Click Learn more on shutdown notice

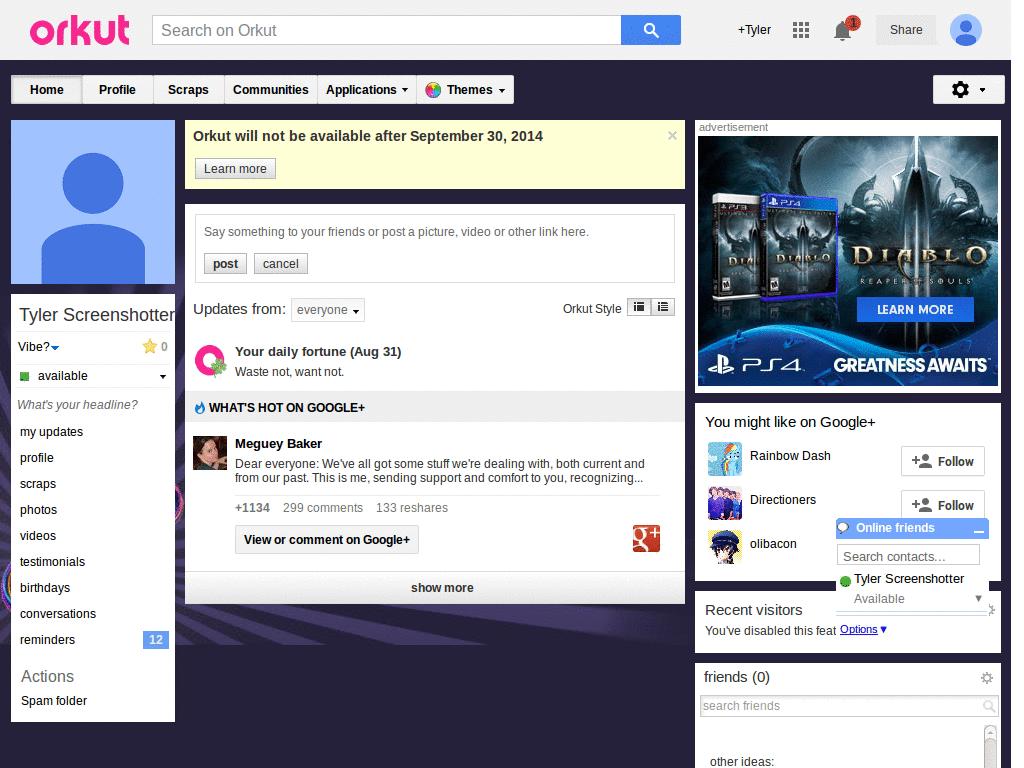[235, 168]
